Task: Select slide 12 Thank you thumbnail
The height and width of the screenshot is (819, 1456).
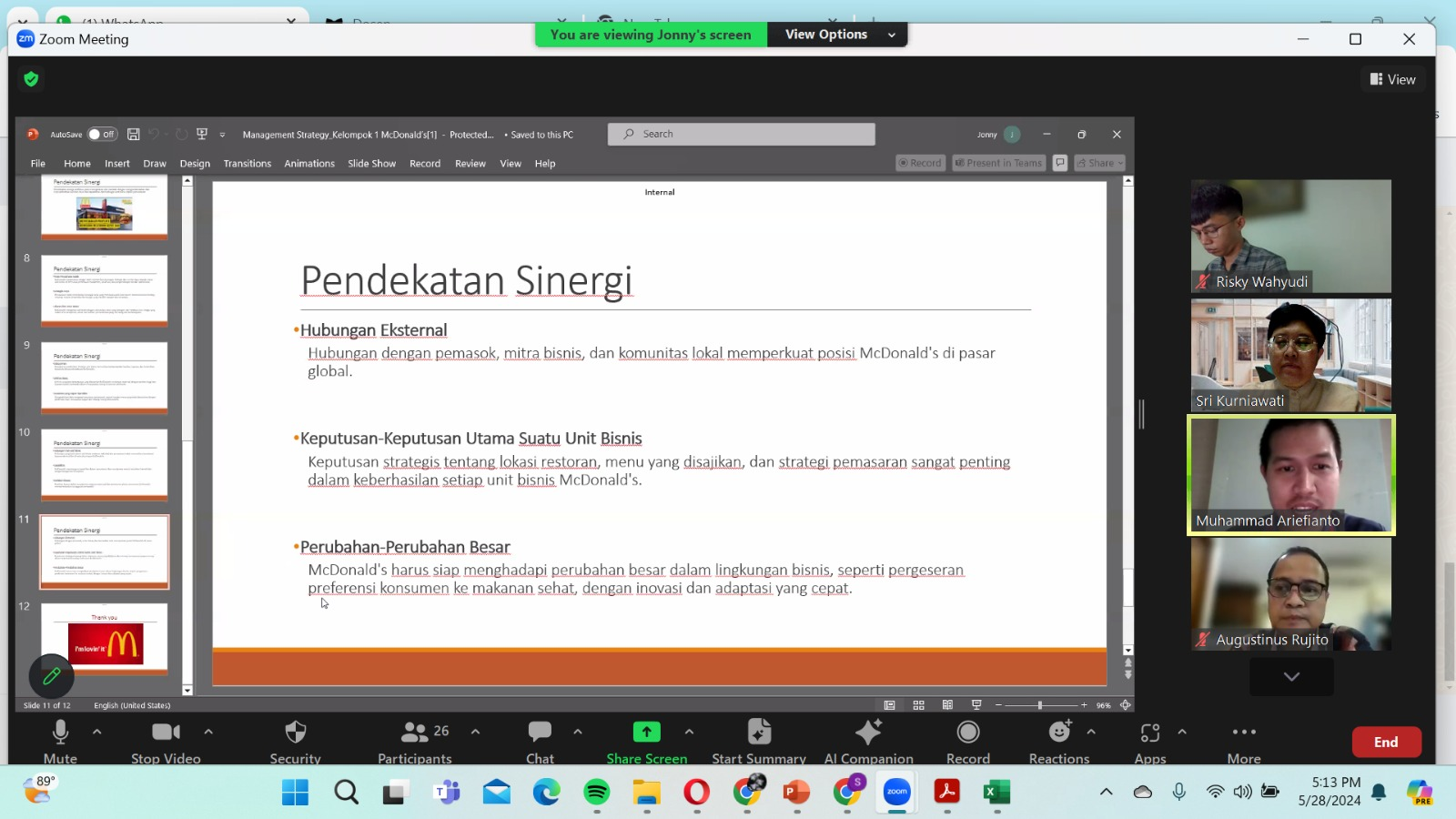Action: [x=105, y=638]
